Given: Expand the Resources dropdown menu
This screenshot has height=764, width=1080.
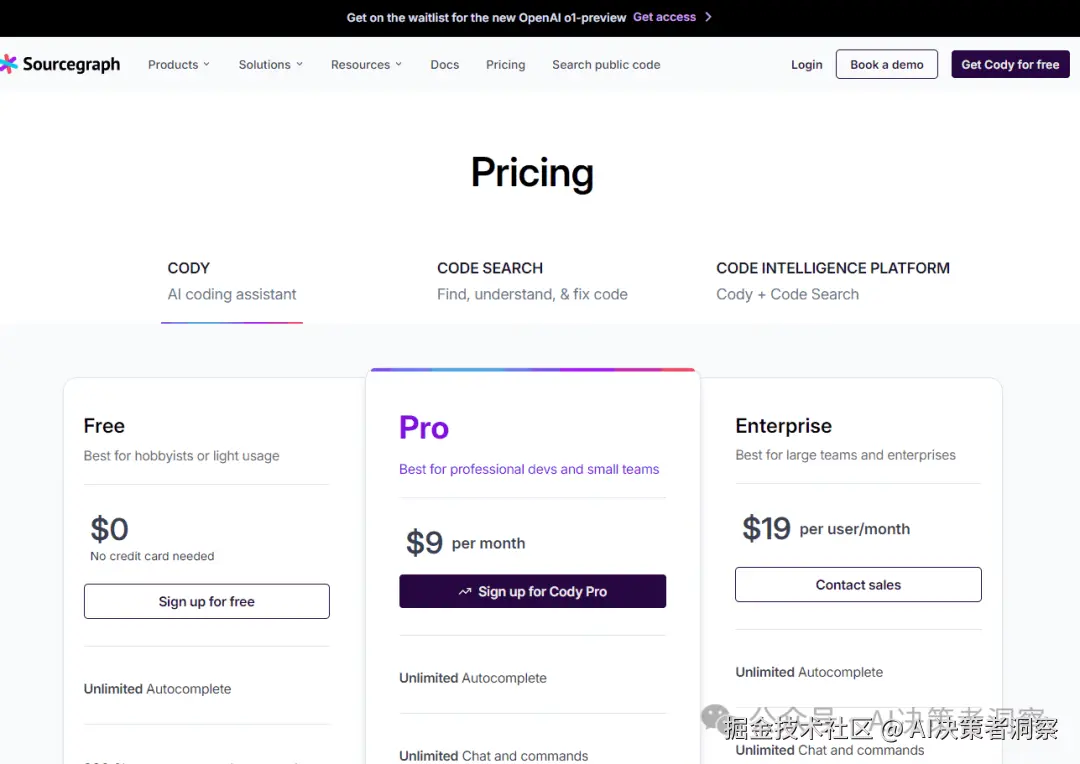Looking at the screenshot, I should 366,64.
